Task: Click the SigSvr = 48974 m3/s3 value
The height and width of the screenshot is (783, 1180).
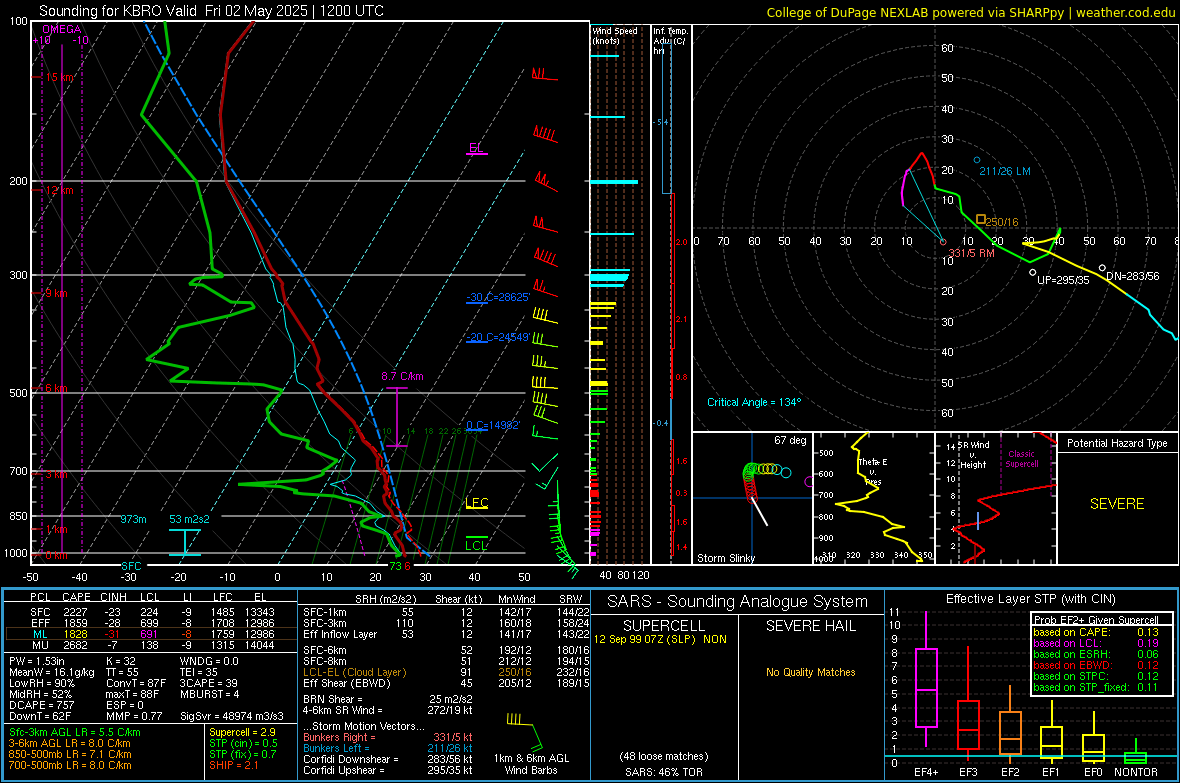Action: point(232,717)
